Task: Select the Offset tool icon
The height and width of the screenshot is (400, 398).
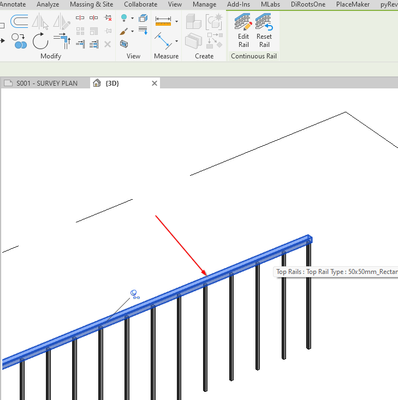Action: pos(19,21)
